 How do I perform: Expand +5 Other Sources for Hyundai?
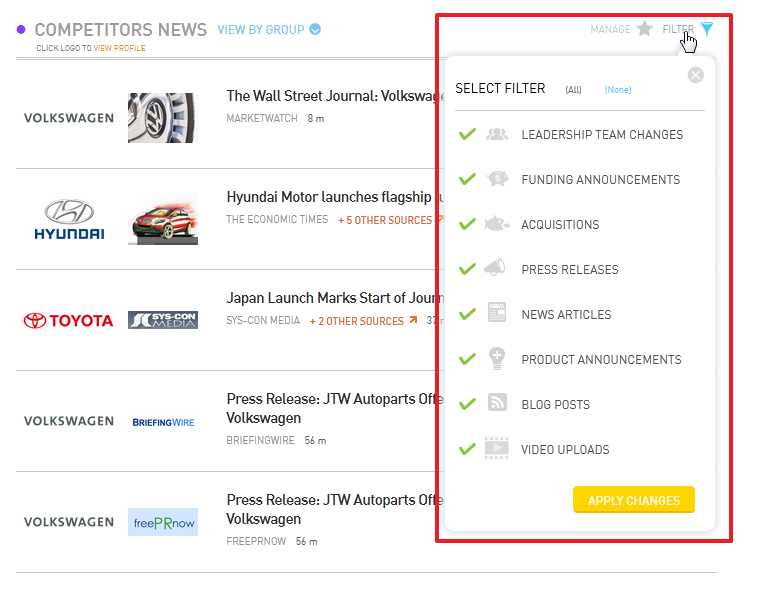(385, 220)
